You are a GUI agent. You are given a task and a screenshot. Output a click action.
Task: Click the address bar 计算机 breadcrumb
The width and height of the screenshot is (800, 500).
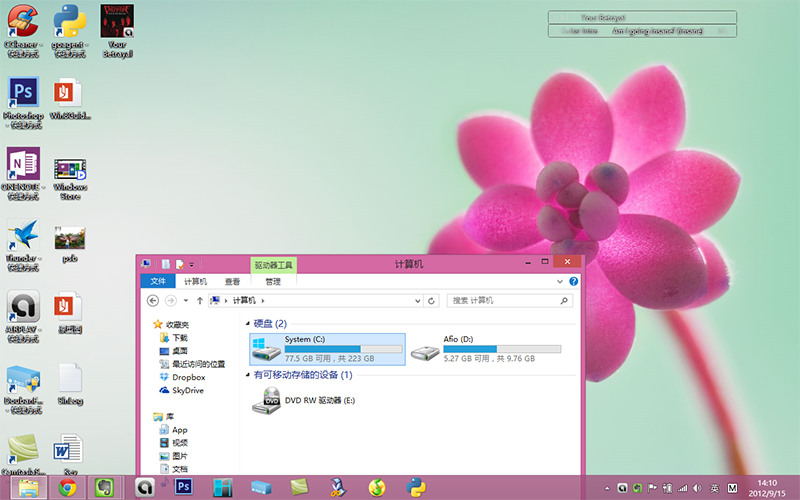click(x=244, y=301)
